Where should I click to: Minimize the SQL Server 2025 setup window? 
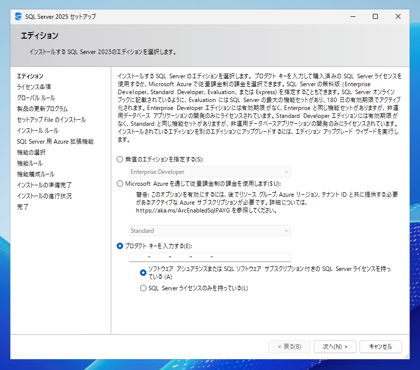coord(353,16)
